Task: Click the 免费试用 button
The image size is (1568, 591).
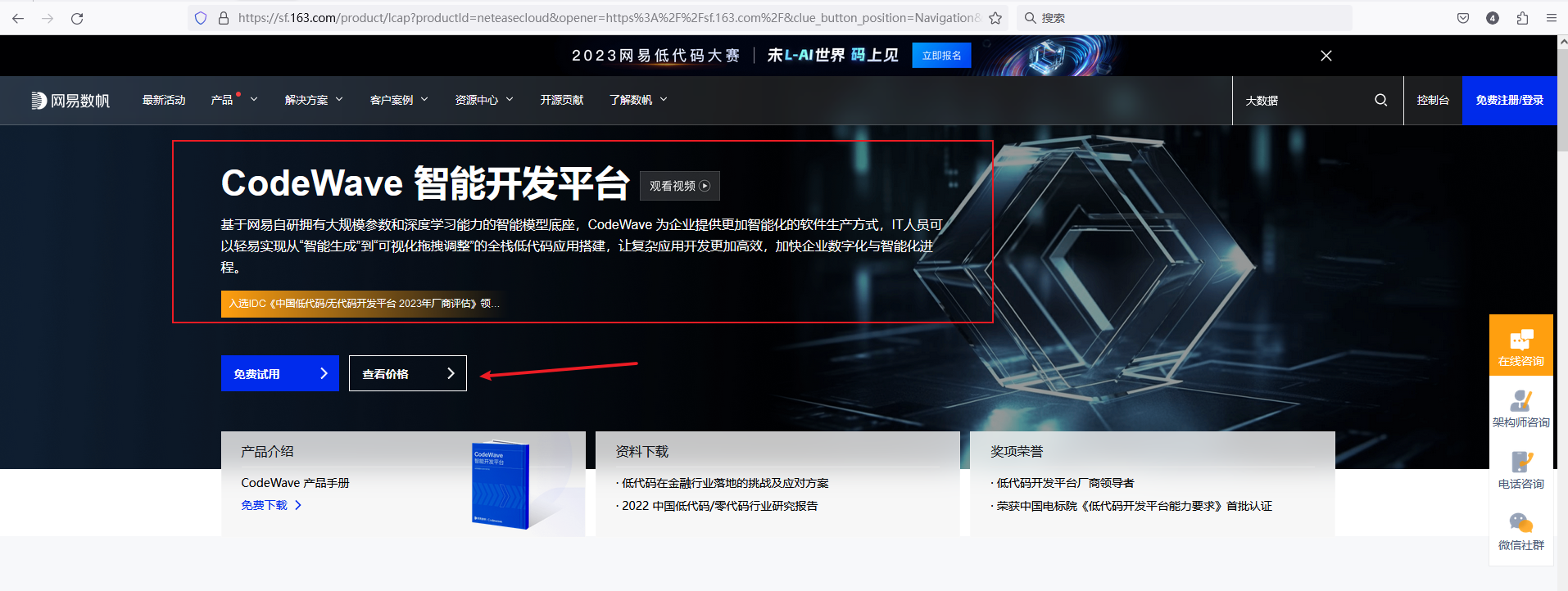Action: coord(280,373)
